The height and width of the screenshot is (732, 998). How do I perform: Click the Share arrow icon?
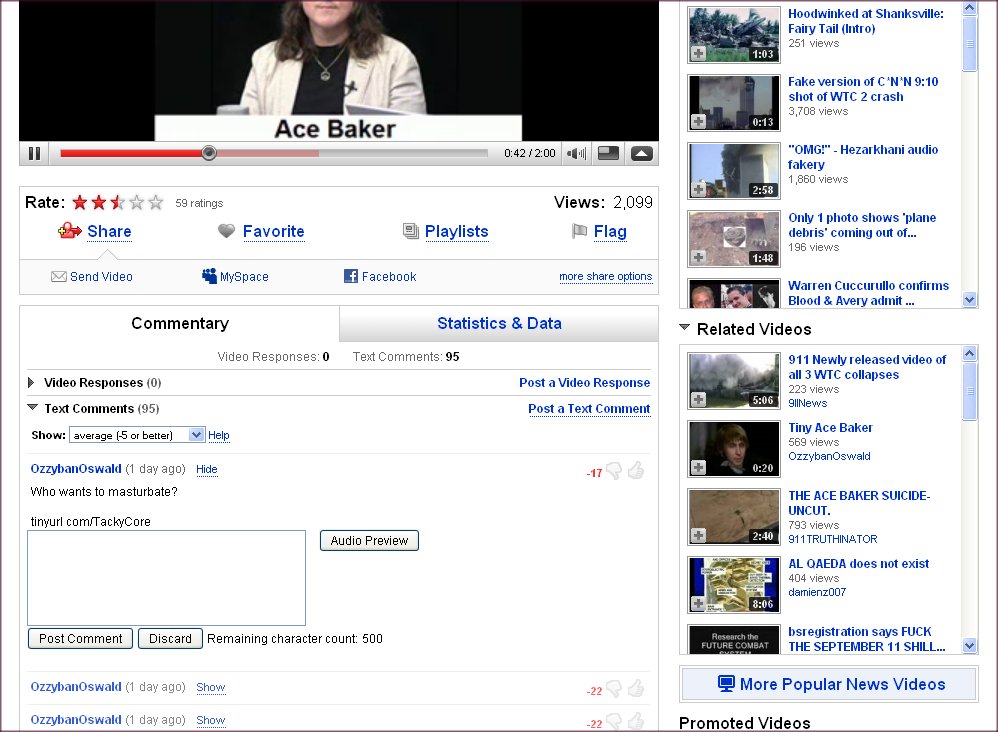[x=69, y=230]
